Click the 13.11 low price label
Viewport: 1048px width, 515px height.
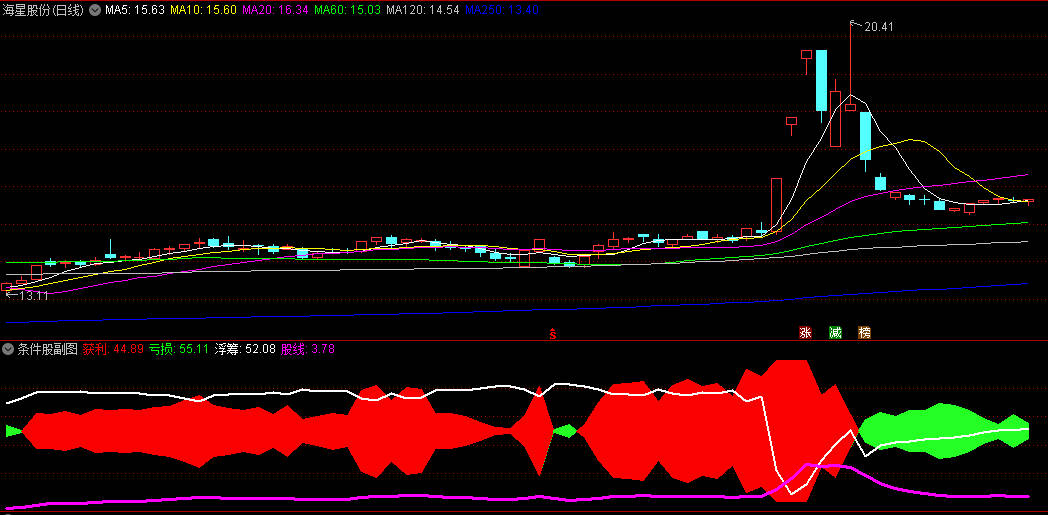[33, 296]
